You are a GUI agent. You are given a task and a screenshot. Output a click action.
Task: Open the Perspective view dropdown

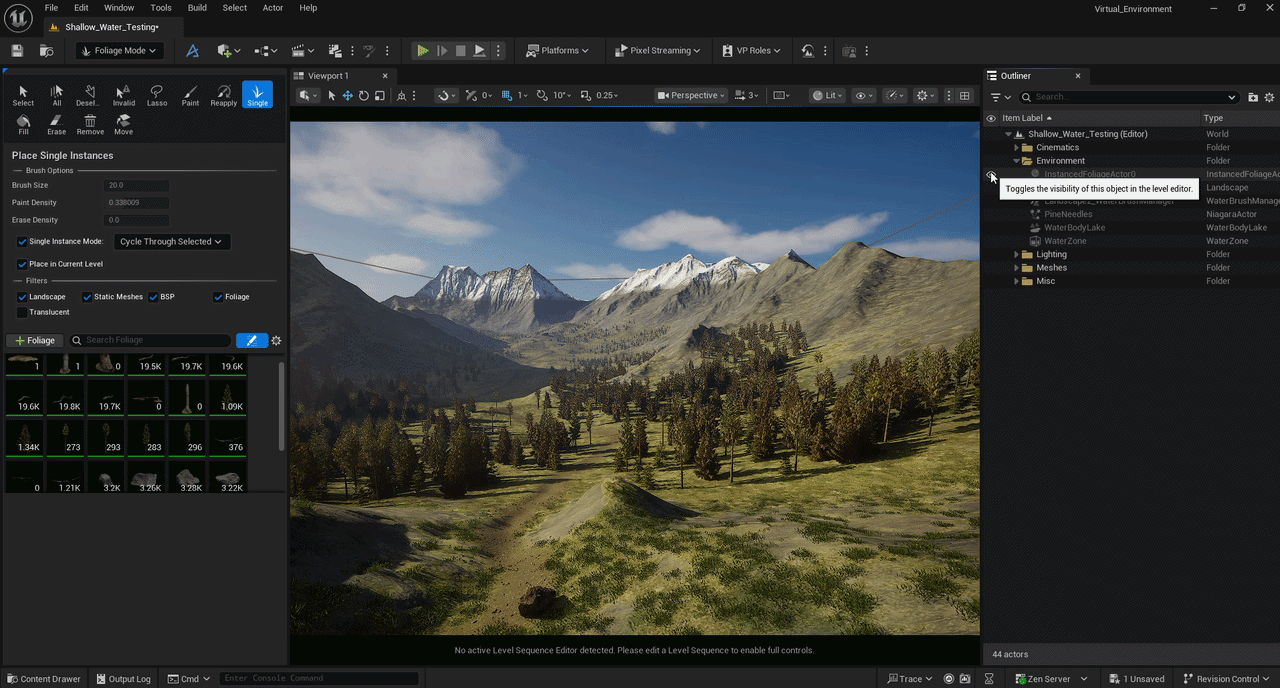click(x=692, y=96)
